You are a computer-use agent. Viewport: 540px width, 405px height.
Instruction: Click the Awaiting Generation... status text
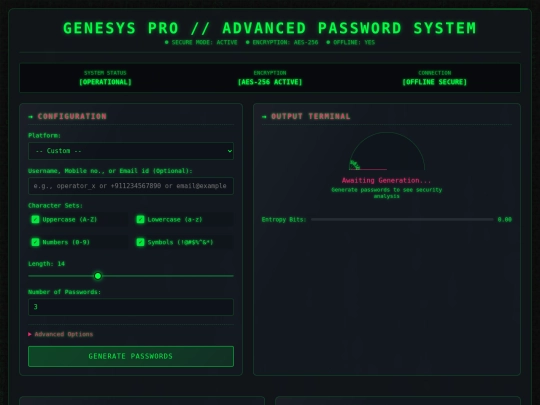click(386, 180)
